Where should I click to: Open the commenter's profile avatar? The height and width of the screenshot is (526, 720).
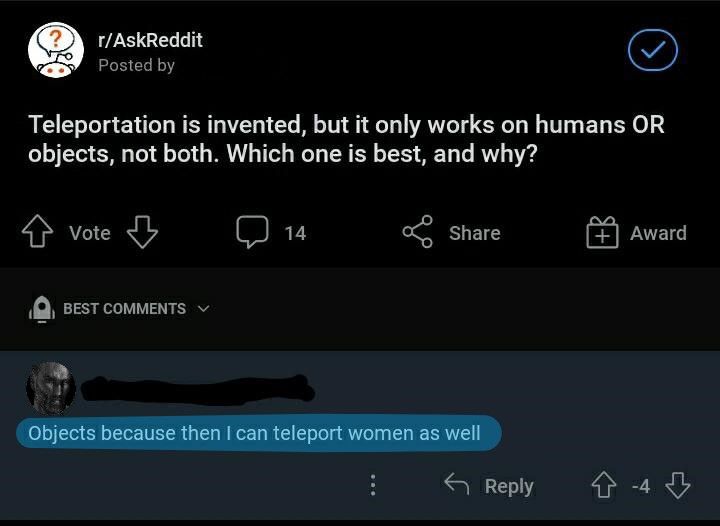50,388
